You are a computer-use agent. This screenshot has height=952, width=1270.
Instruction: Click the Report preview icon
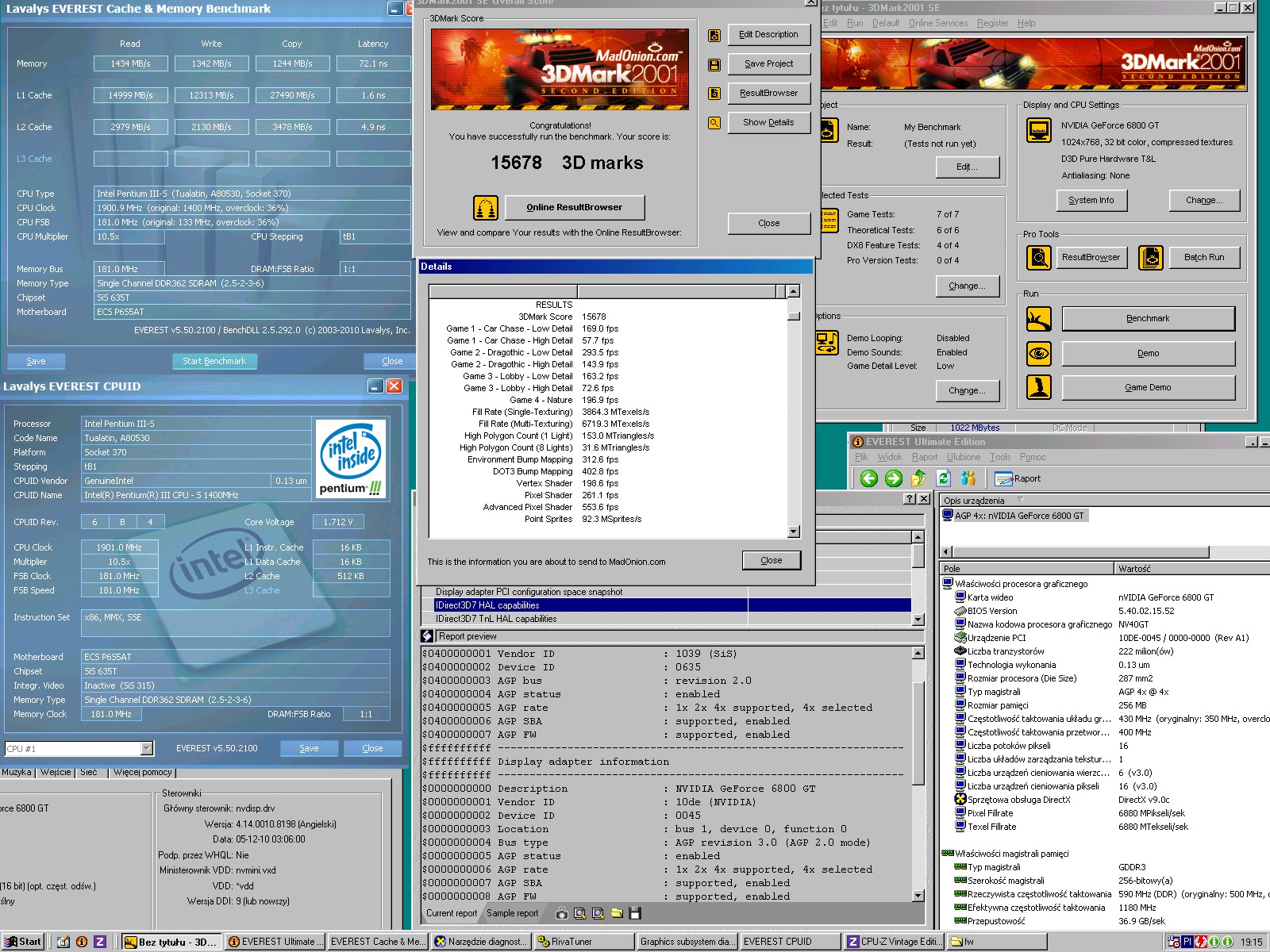pyautogui.click(x=427, y=636)
